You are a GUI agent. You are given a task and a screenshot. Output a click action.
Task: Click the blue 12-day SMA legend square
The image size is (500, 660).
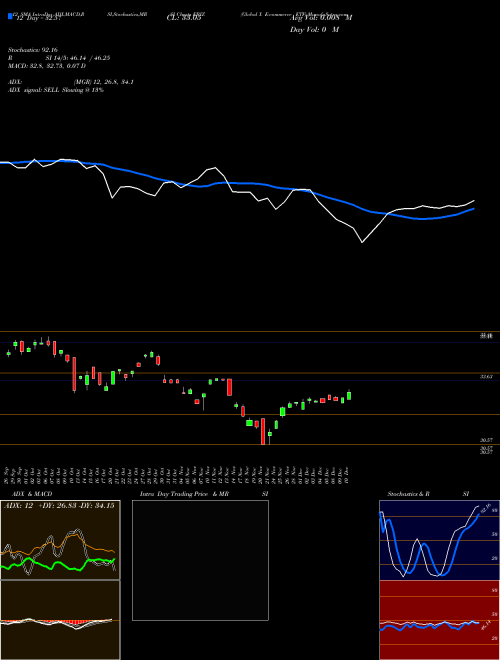coord(10,16)
